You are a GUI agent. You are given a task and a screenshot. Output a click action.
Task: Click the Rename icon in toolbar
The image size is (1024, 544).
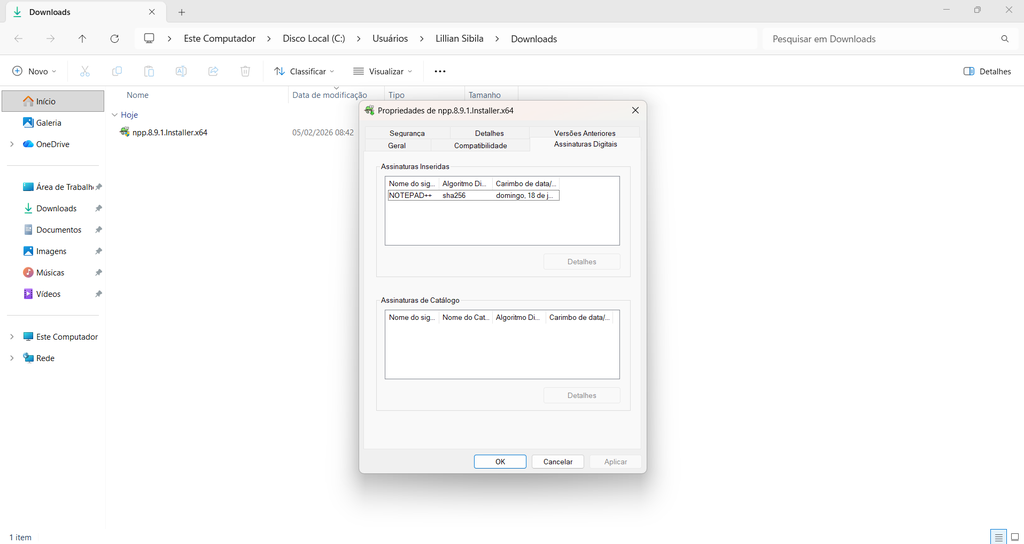(181, 71)
